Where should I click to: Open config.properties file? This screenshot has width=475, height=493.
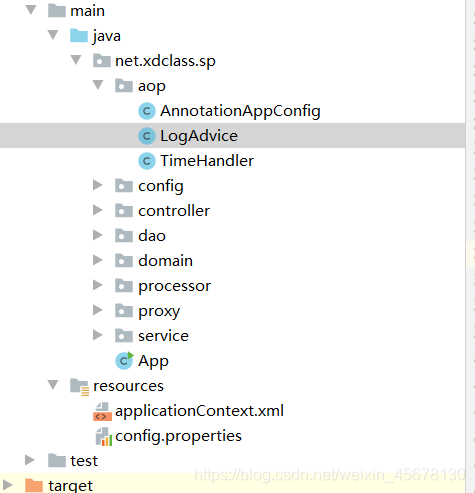[x=178, y=436]
